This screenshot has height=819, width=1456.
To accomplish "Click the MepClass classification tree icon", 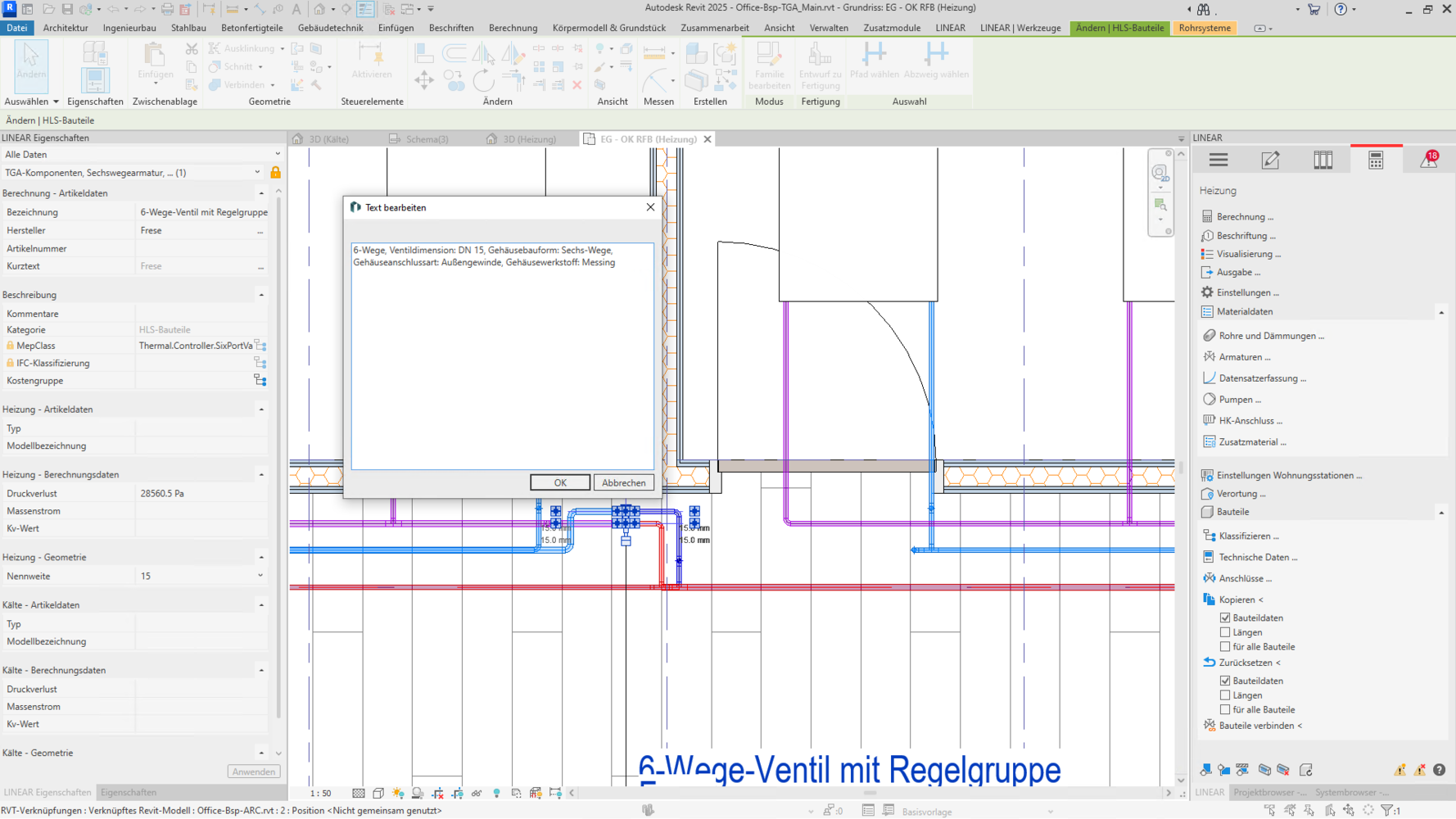I will [260, 346].
